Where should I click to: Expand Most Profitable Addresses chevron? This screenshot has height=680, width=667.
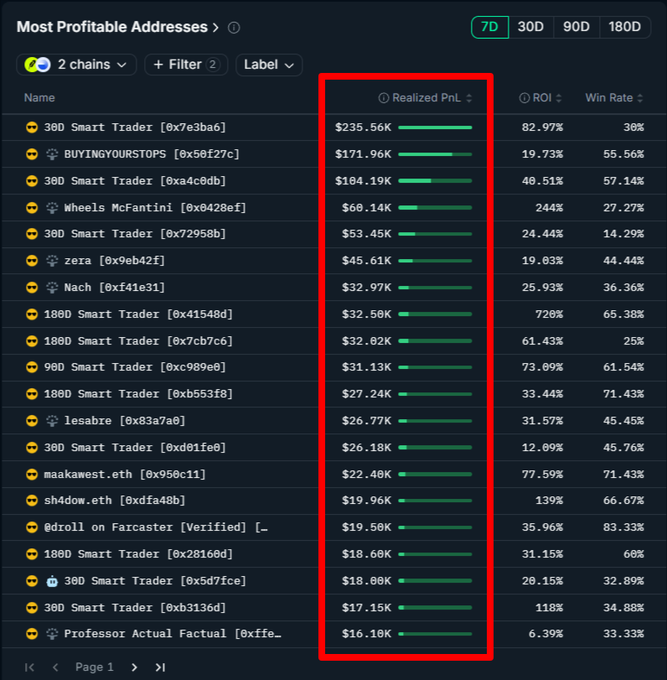pyautogui.click(x=216, y=28)
